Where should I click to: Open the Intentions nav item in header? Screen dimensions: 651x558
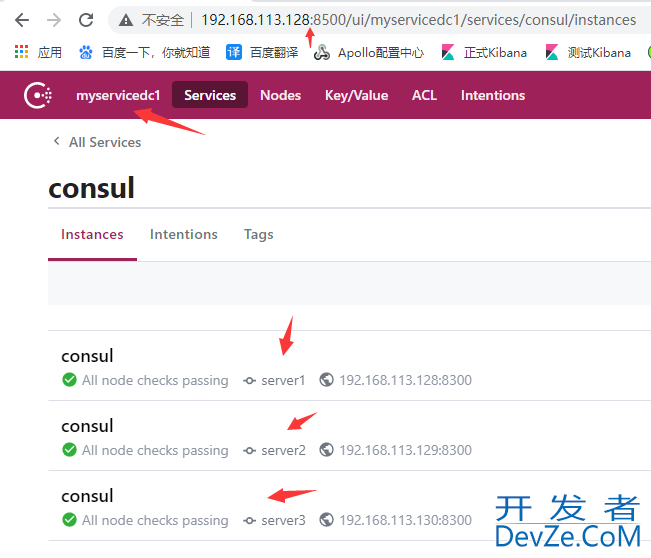pos(493,95)
